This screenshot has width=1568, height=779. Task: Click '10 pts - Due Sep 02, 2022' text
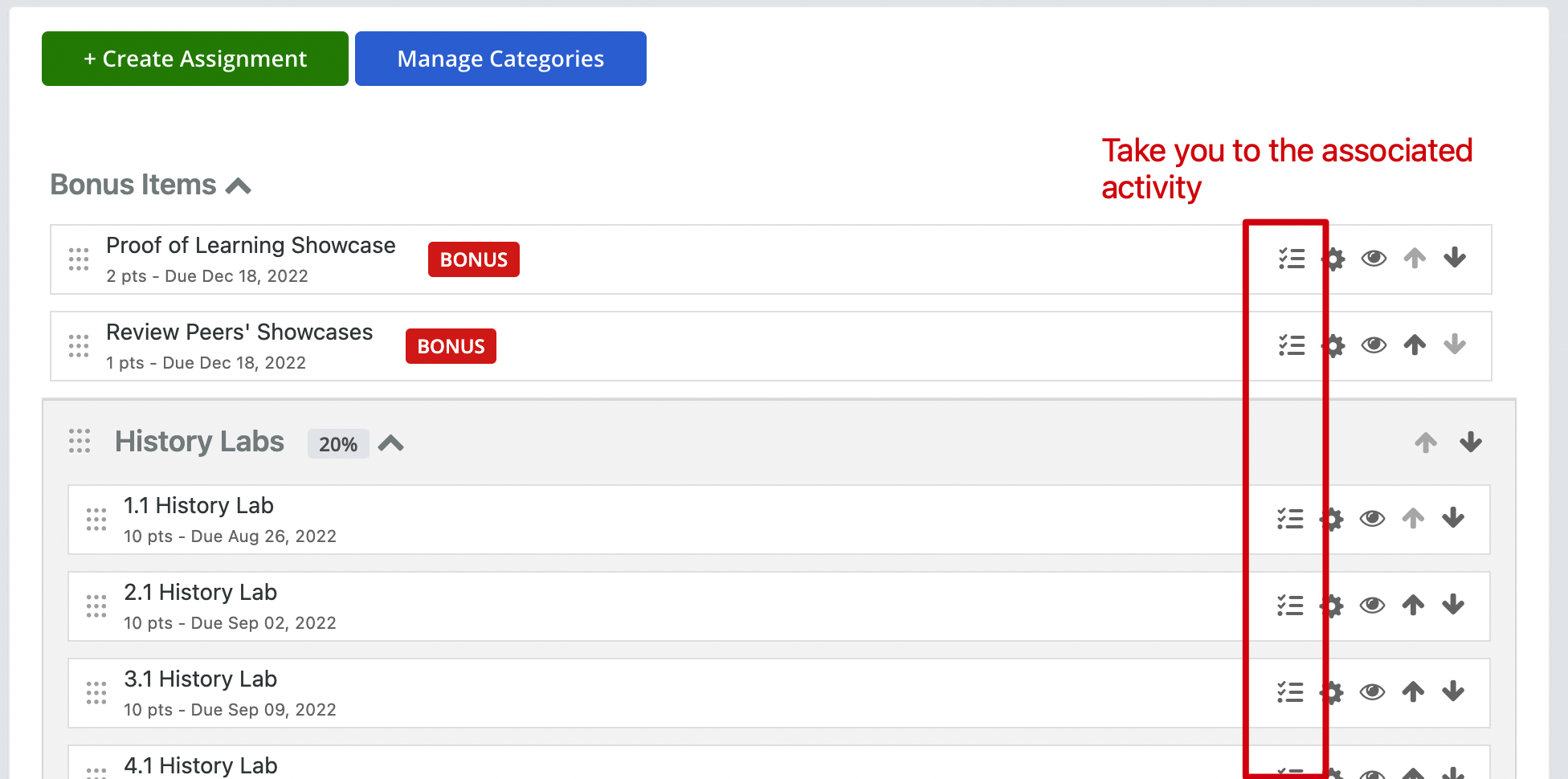pyautogui.click(x=230, y=623)
